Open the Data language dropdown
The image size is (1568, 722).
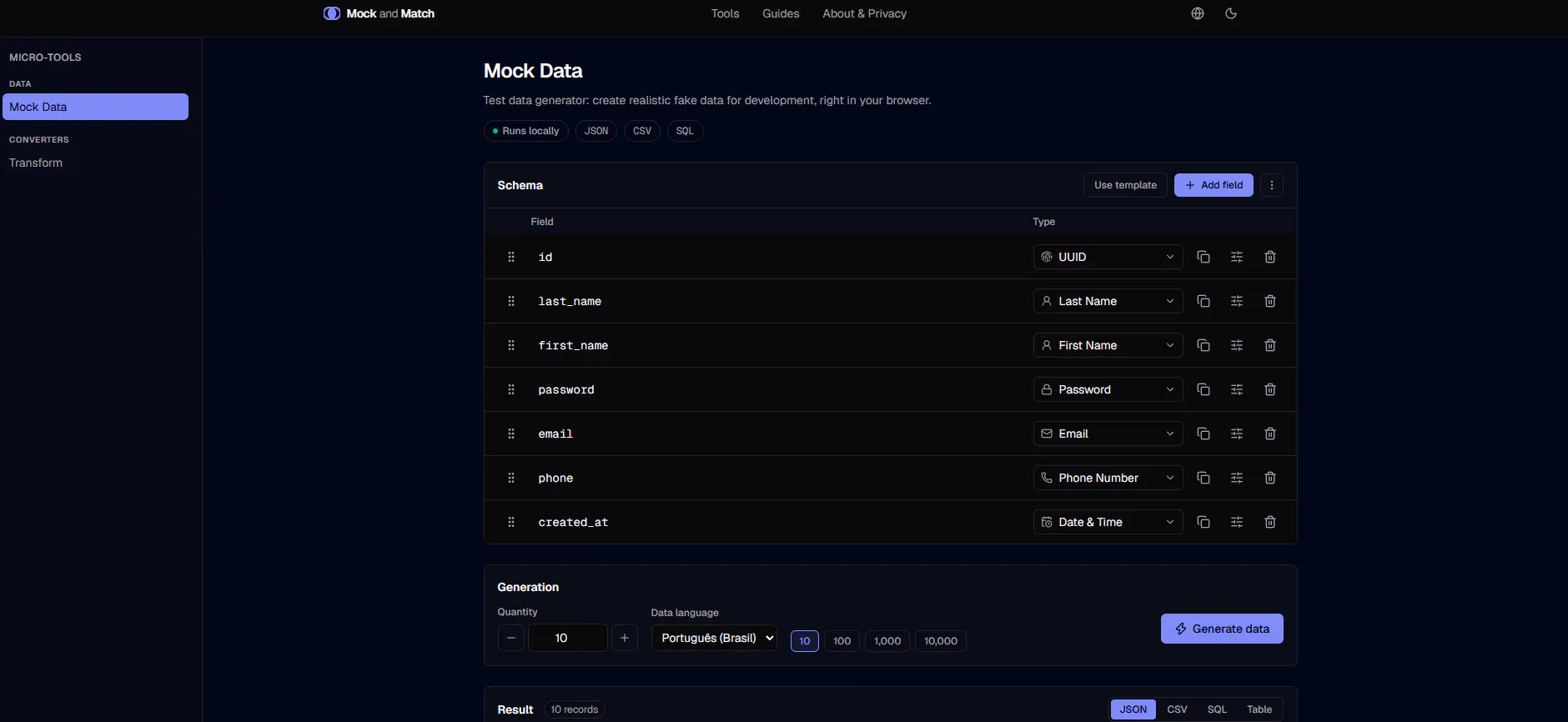(714, 638)
